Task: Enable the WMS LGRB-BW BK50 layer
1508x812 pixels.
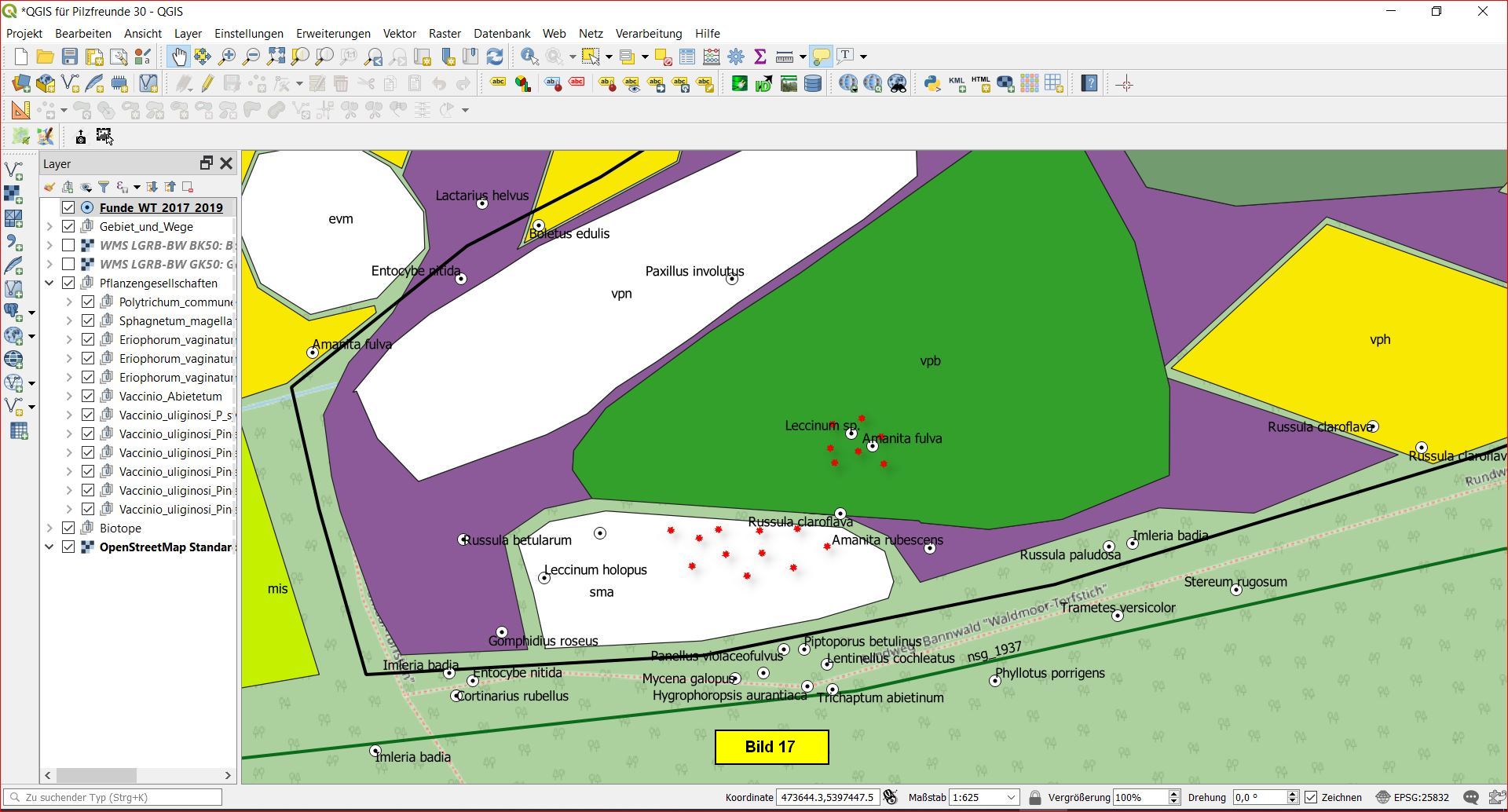Action: [x=68, y=245]
